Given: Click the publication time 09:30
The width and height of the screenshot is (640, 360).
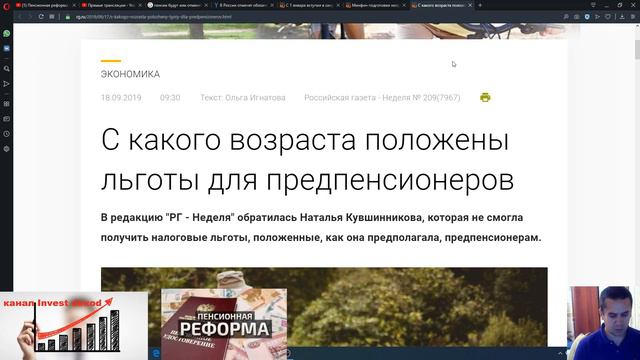Looking at the screenshot, I should (x=170, y=98).
